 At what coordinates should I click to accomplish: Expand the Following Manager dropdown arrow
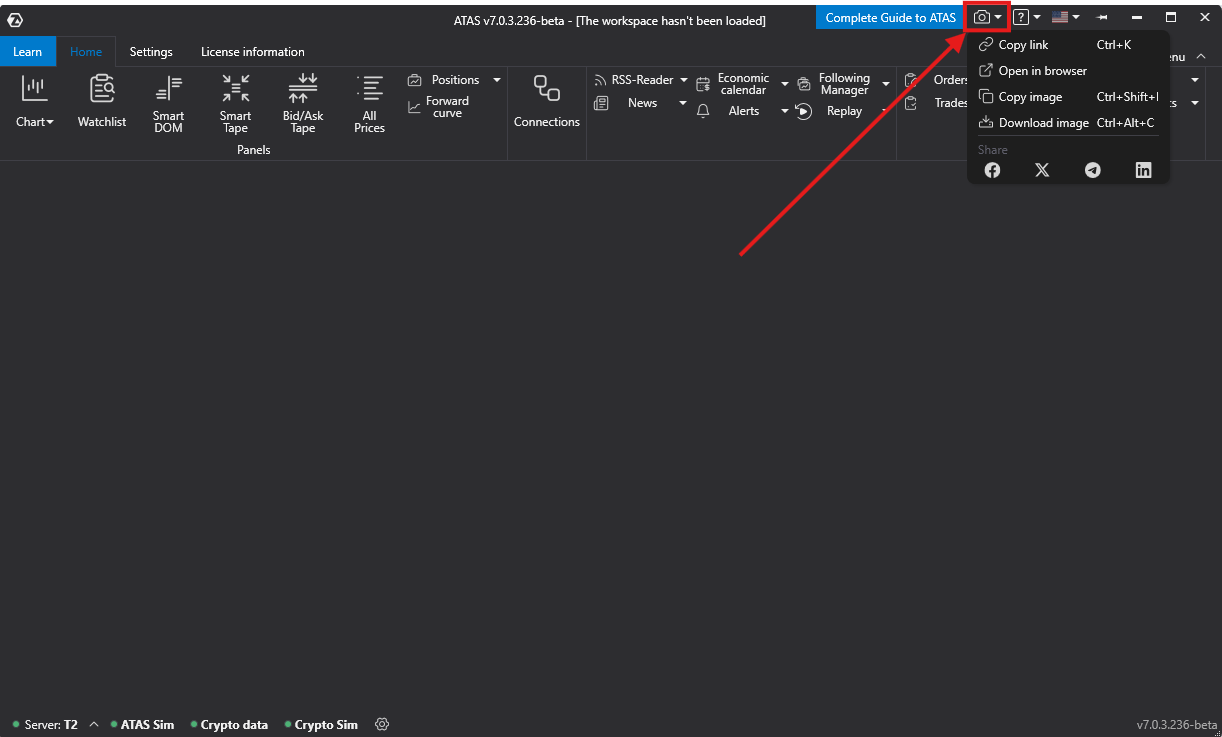click(886, 84)
